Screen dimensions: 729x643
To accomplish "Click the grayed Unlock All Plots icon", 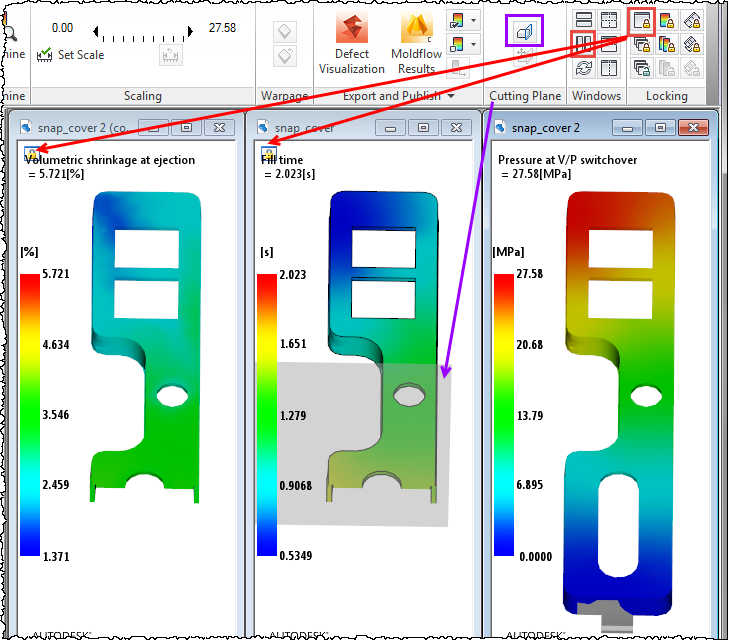I will coord(667,69).
